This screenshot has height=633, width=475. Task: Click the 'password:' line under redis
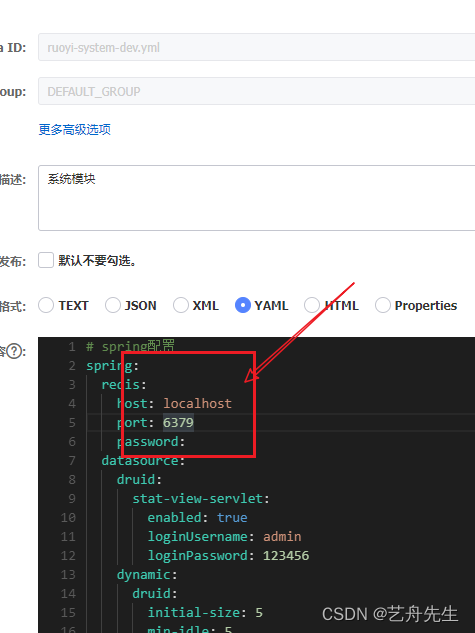click(x=151, y=441)
